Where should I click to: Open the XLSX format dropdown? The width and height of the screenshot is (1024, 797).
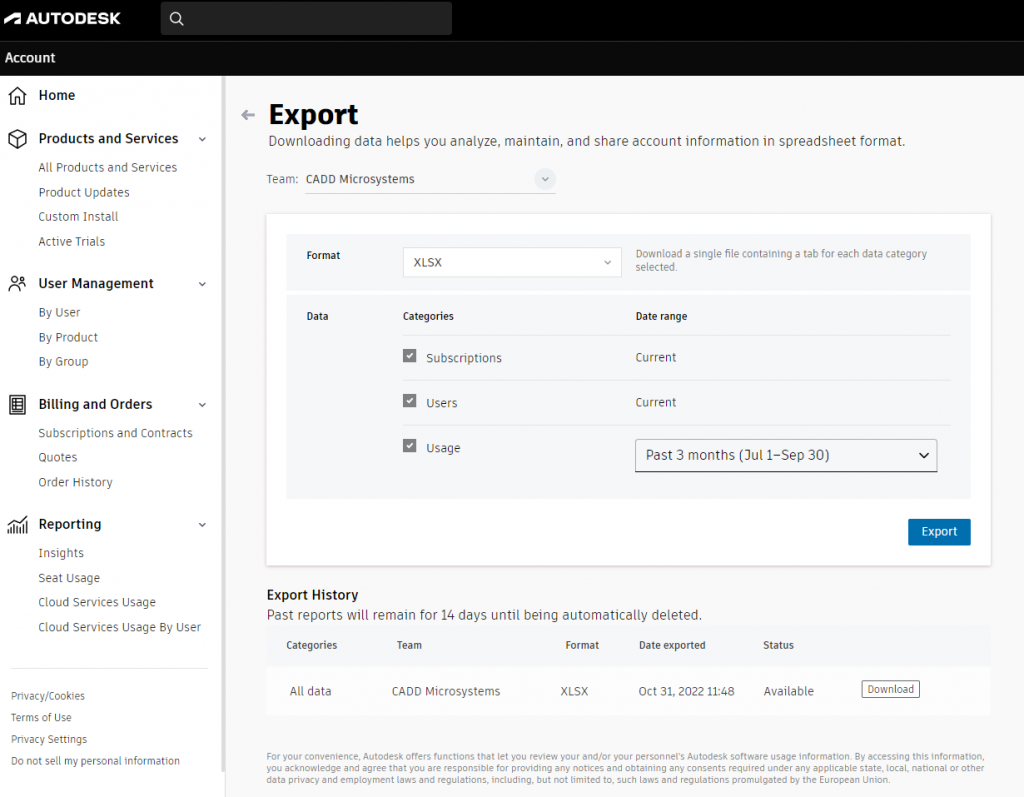click(512, 262)
